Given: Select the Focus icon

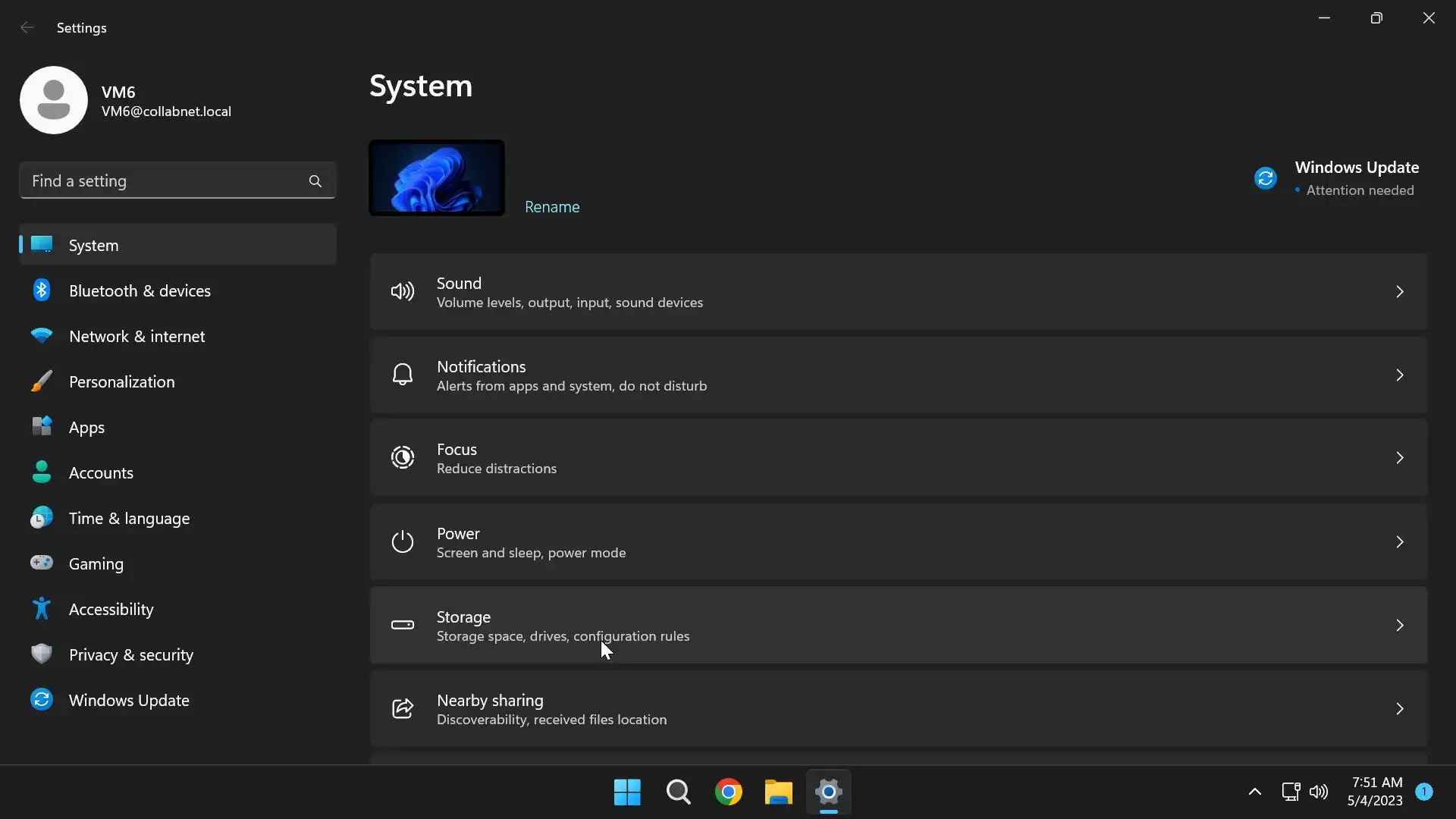Looking at the screenshot, I should coord(402,458).
